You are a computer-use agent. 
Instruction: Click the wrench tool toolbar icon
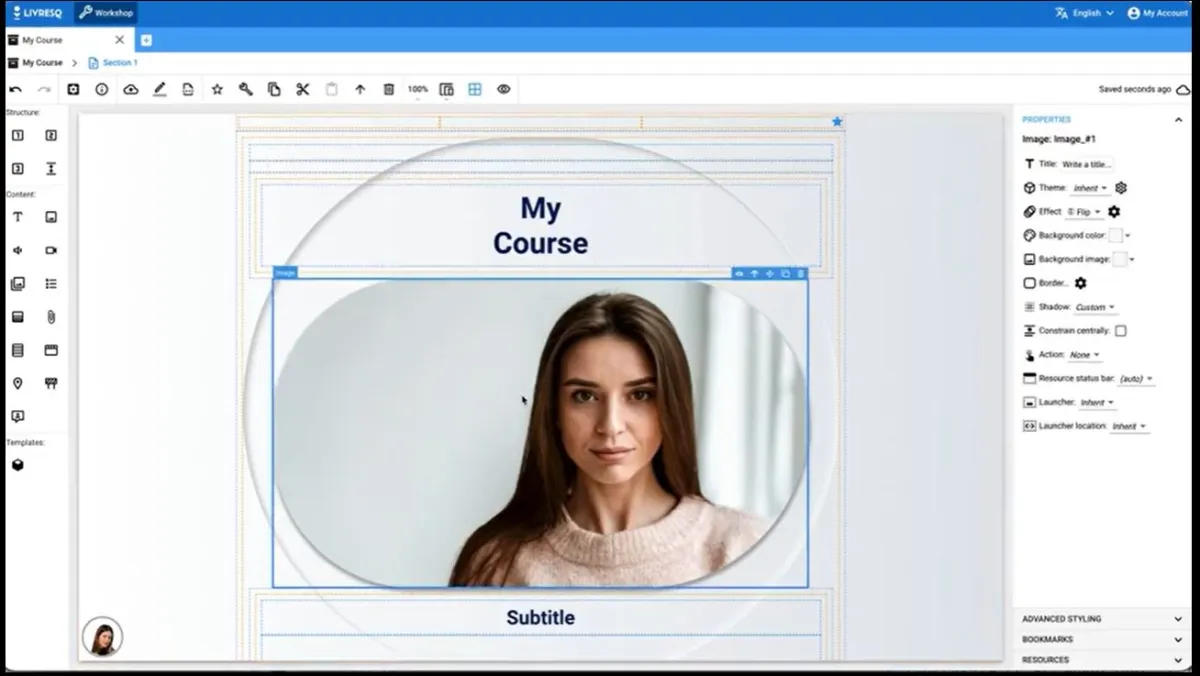[246, 89]
